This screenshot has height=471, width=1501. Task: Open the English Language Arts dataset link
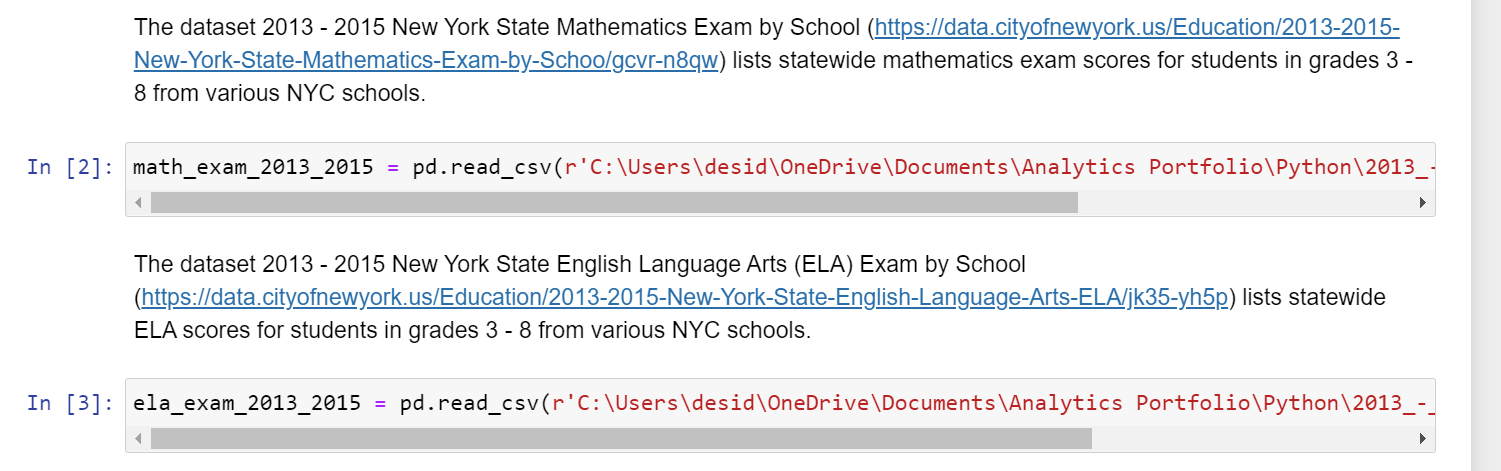tap(685, 297)
